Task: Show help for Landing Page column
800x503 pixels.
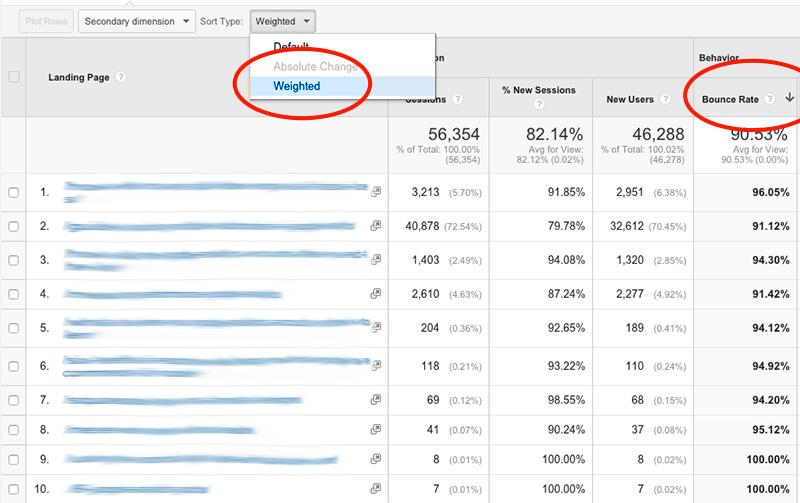Action: [120, 77]
